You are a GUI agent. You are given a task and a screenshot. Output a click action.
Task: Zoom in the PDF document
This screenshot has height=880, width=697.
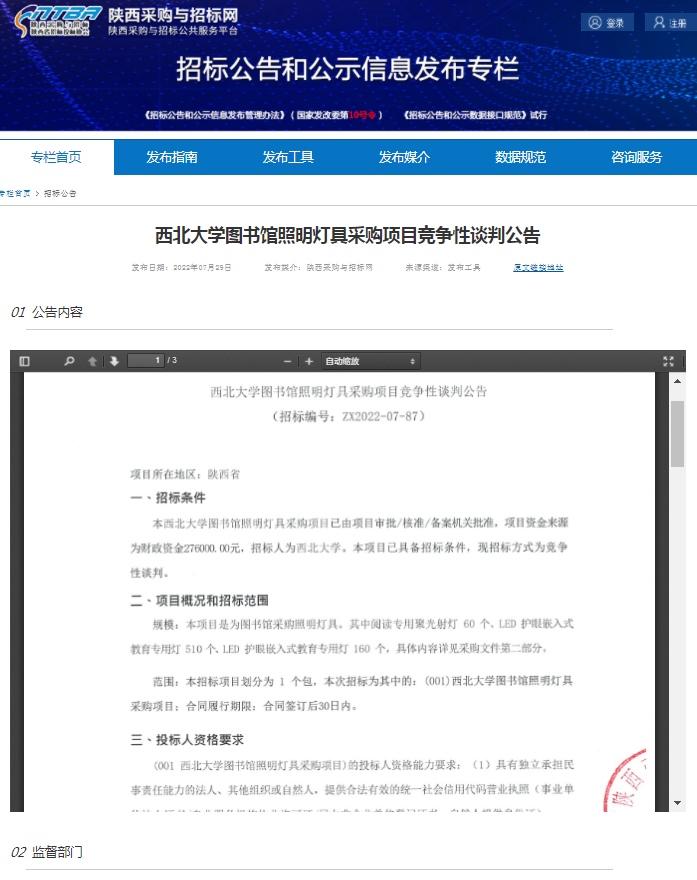pos(309,361)
